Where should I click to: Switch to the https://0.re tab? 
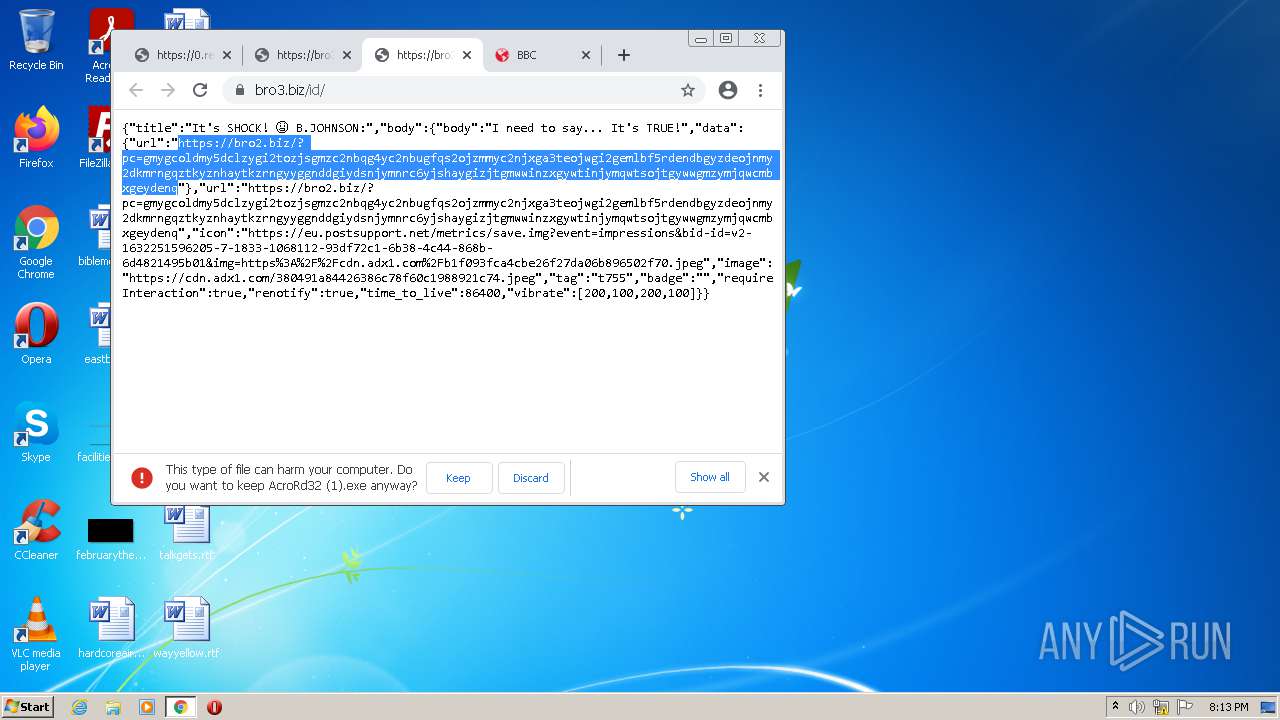click(x=183, y=55)
